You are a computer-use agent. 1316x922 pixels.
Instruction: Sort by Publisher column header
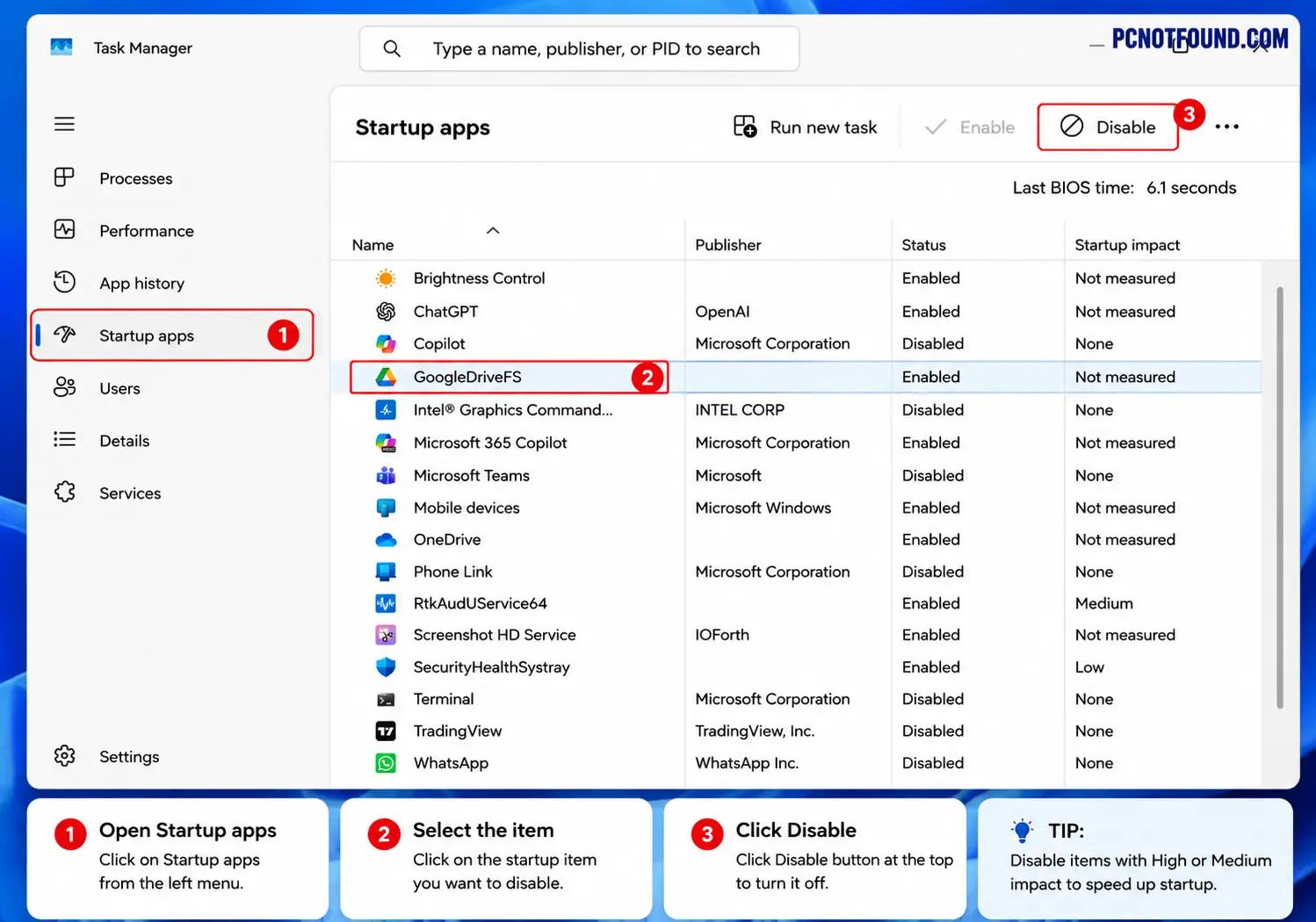point(728,245)
